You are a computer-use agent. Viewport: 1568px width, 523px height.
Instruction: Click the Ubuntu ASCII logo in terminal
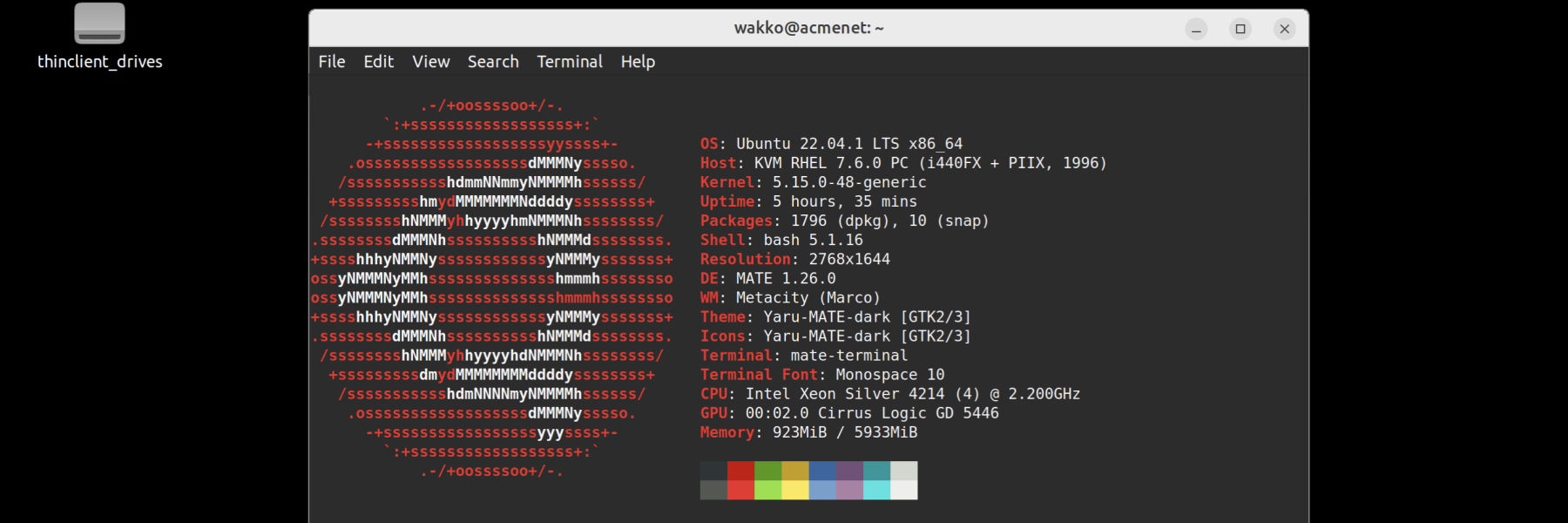(492, 289)
